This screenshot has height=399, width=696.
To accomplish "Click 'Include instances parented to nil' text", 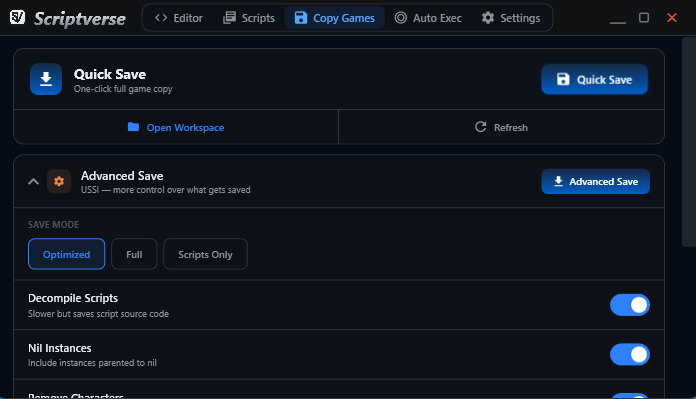I will [x=92, y=363].
